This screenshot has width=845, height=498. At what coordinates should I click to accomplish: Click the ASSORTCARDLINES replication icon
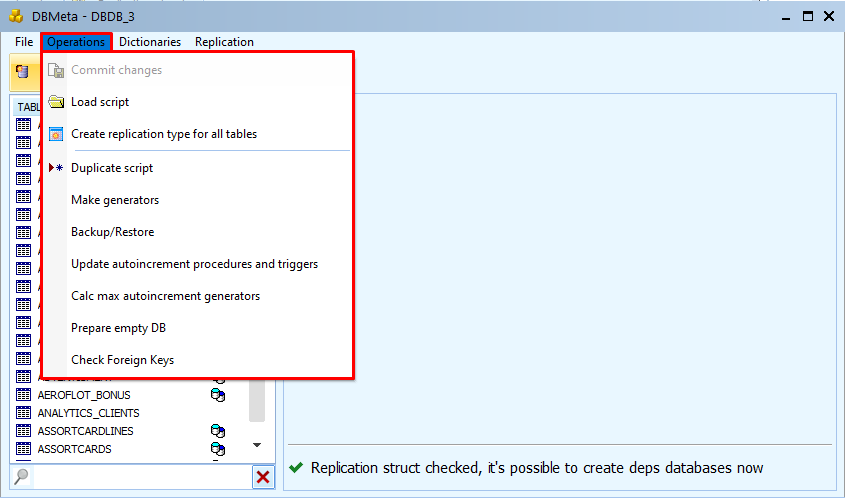coord(217,431)
